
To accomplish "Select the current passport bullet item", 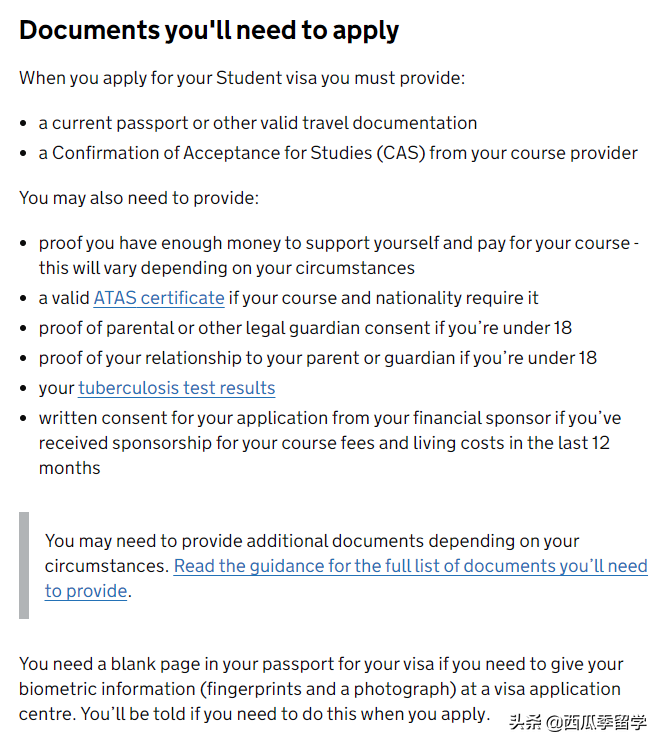I will 257,123.
